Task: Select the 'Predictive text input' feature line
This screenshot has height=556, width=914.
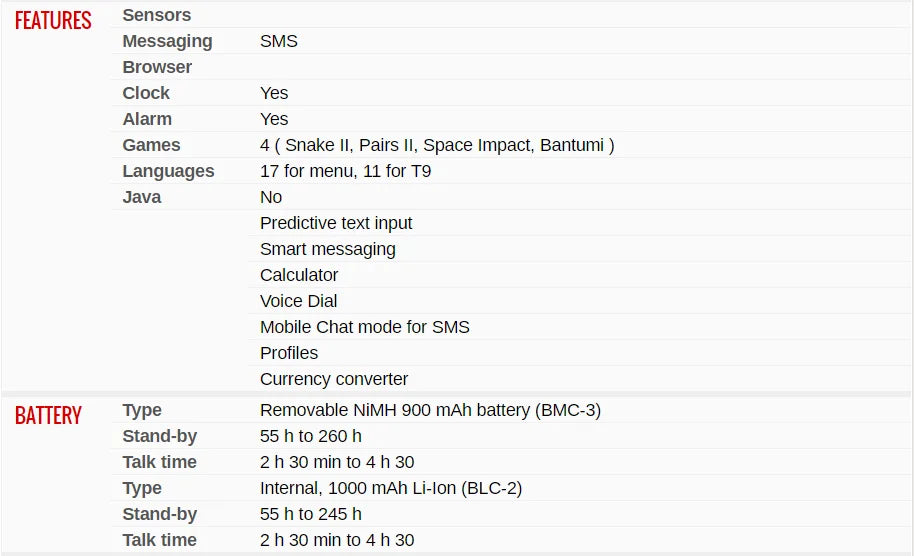Action: (336, 223)
